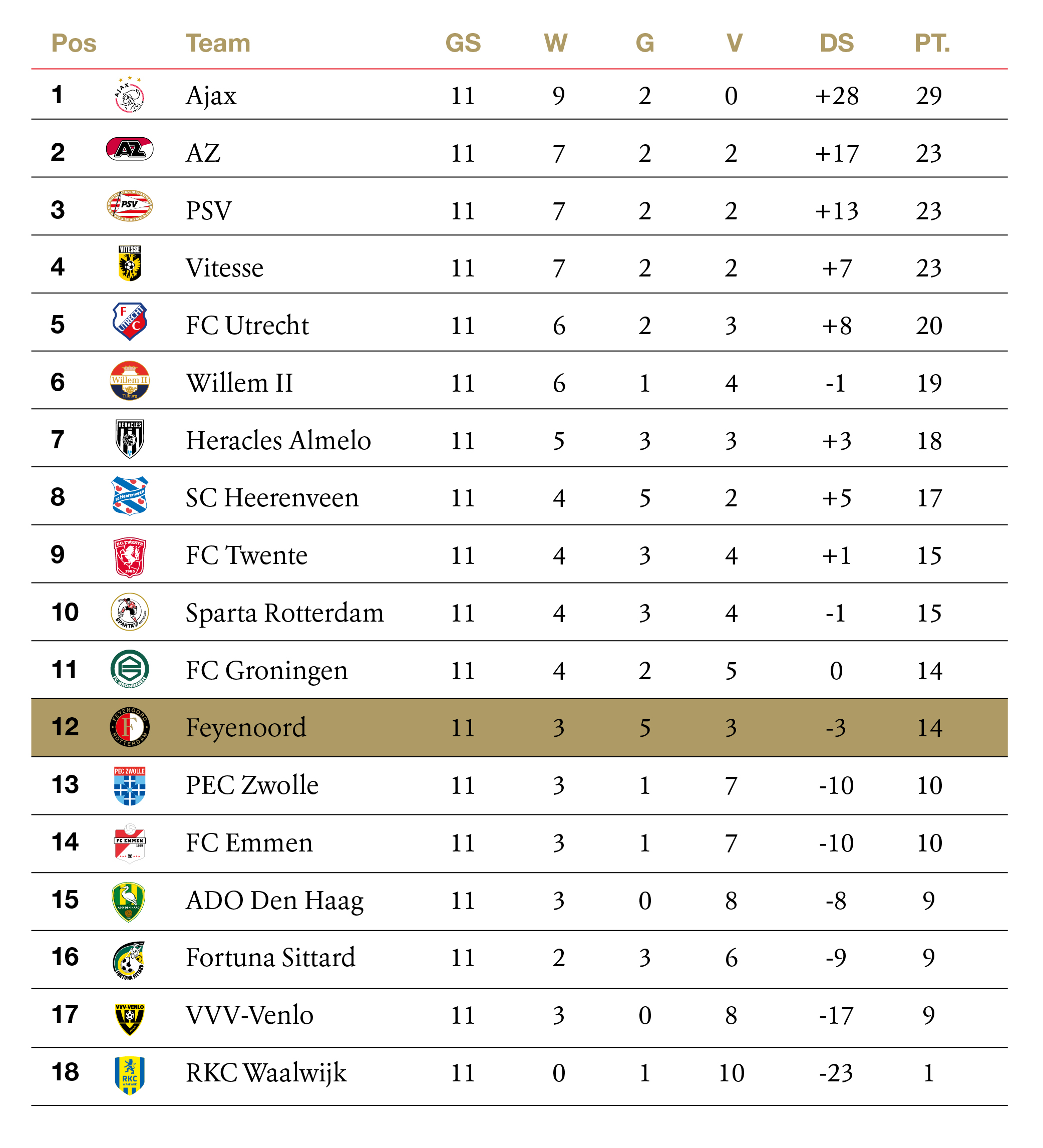Click the GS column header

463,43
